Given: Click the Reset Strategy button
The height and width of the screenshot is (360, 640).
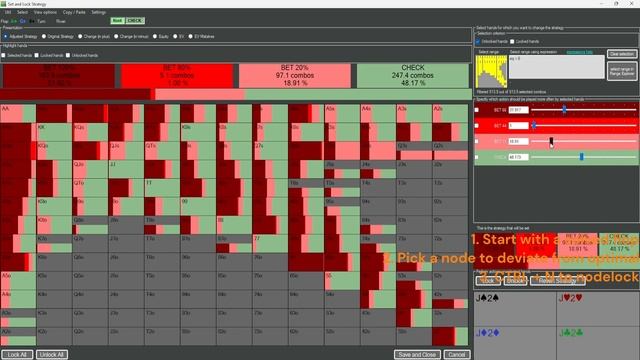Looking at the screenshot, I should click(x=557, y=280).
